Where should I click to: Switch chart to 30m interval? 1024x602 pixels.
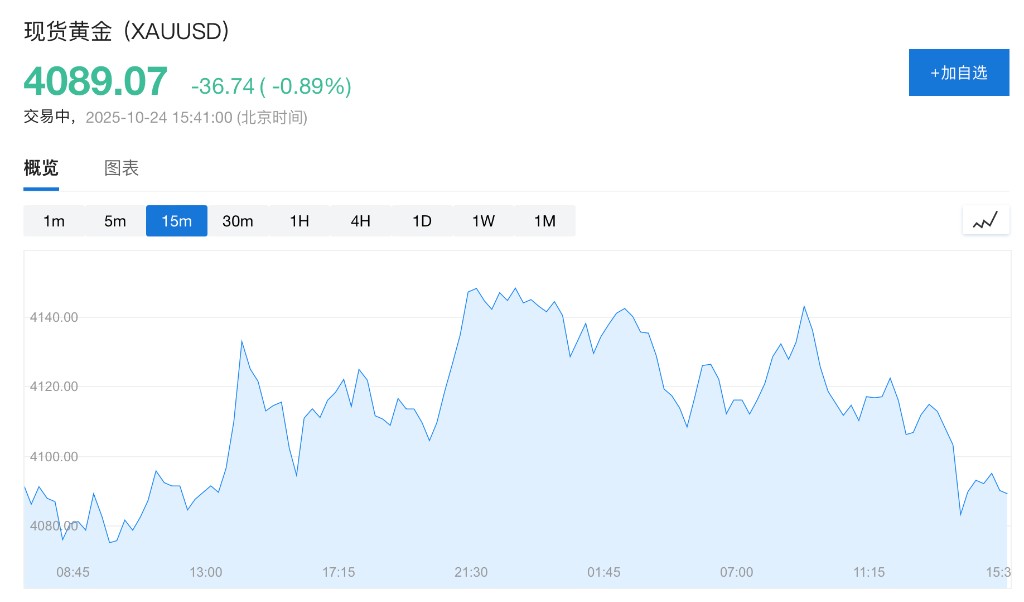point(238,221)
